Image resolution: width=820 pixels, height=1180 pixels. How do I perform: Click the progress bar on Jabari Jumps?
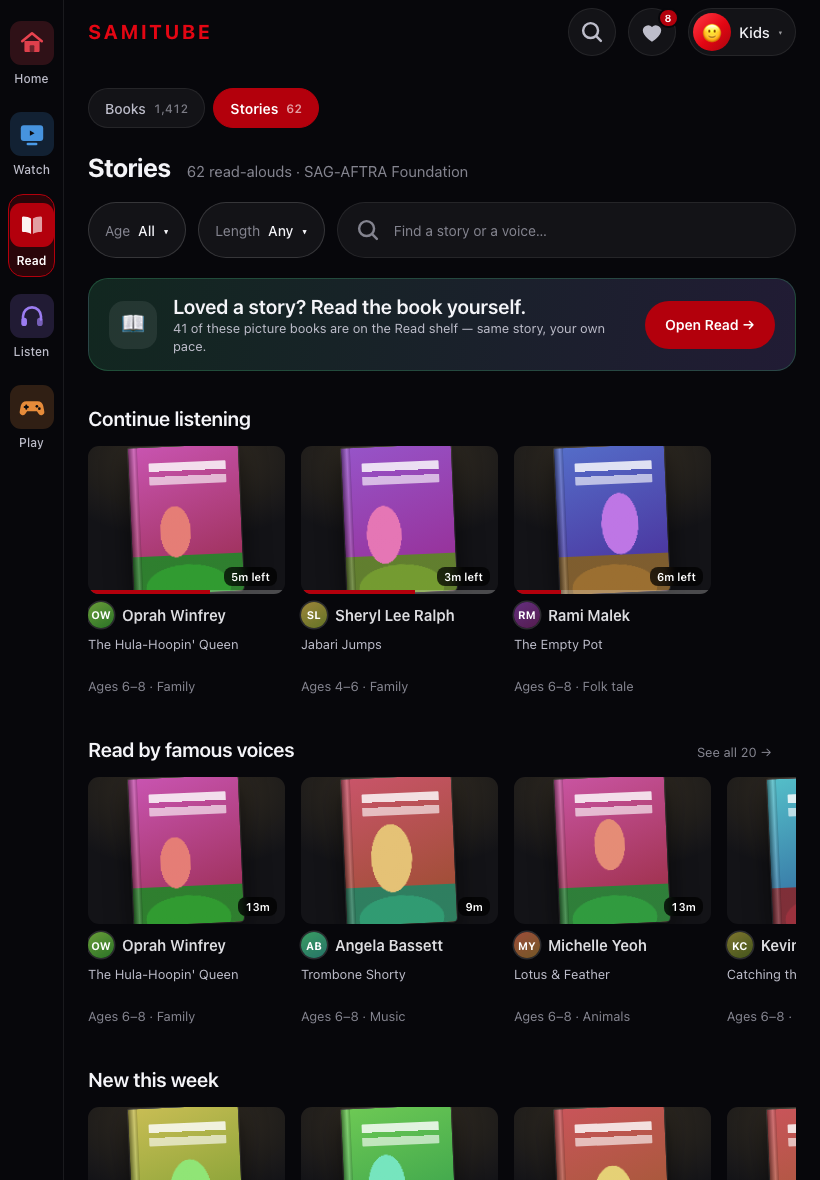399,592
